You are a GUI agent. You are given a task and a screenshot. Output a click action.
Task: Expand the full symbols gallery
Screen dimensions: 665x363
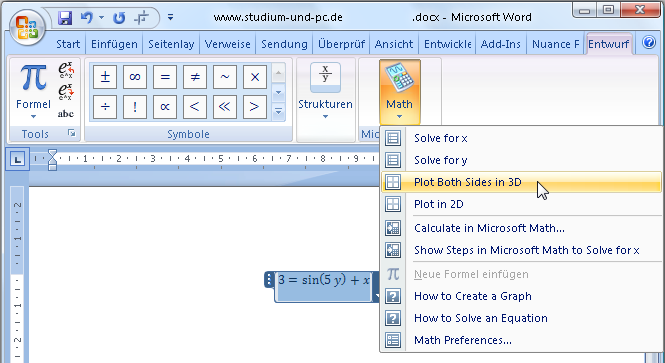(278, 112)
